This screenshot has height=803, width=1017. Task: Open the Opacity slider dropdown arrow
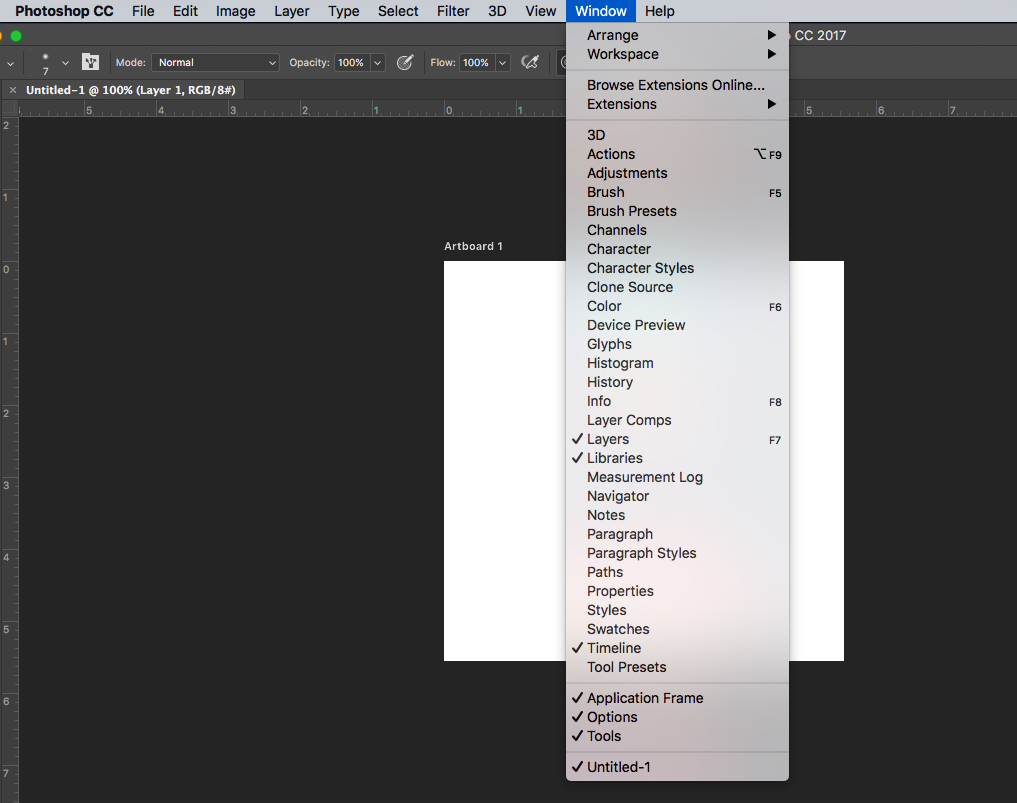coord(377,63)
